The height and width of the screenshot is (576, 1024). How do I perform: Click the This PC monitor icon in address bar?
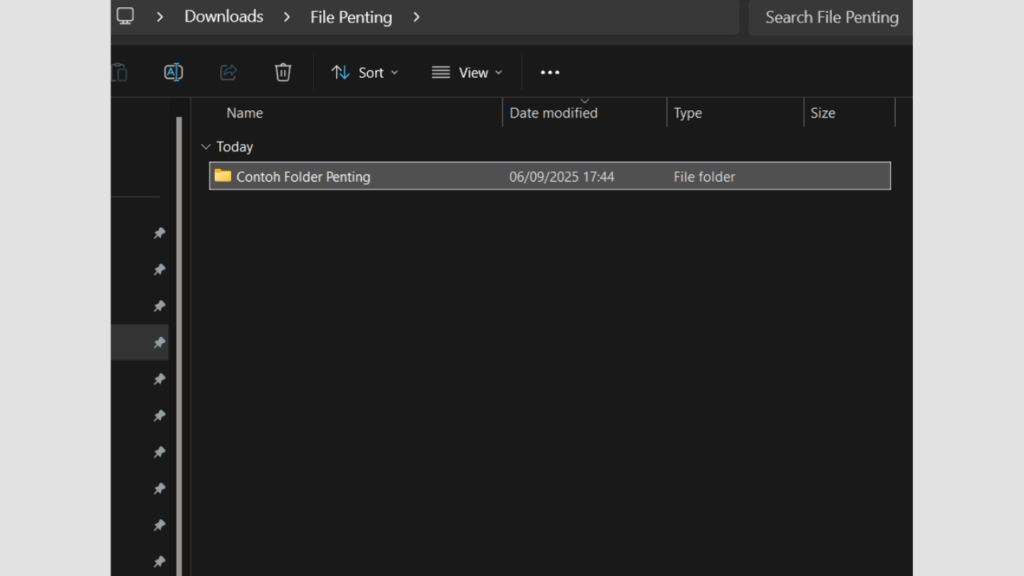(x=125, y=16)
